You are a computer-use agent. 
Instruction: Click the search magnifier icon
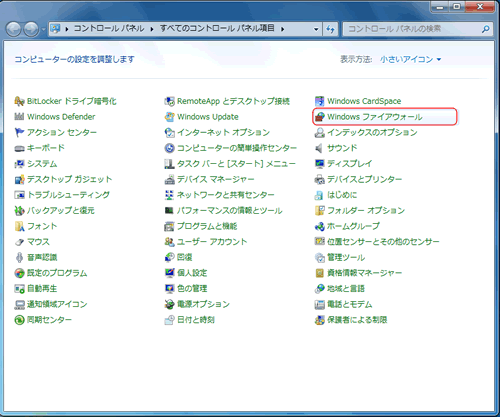click(x=486, y=29)
